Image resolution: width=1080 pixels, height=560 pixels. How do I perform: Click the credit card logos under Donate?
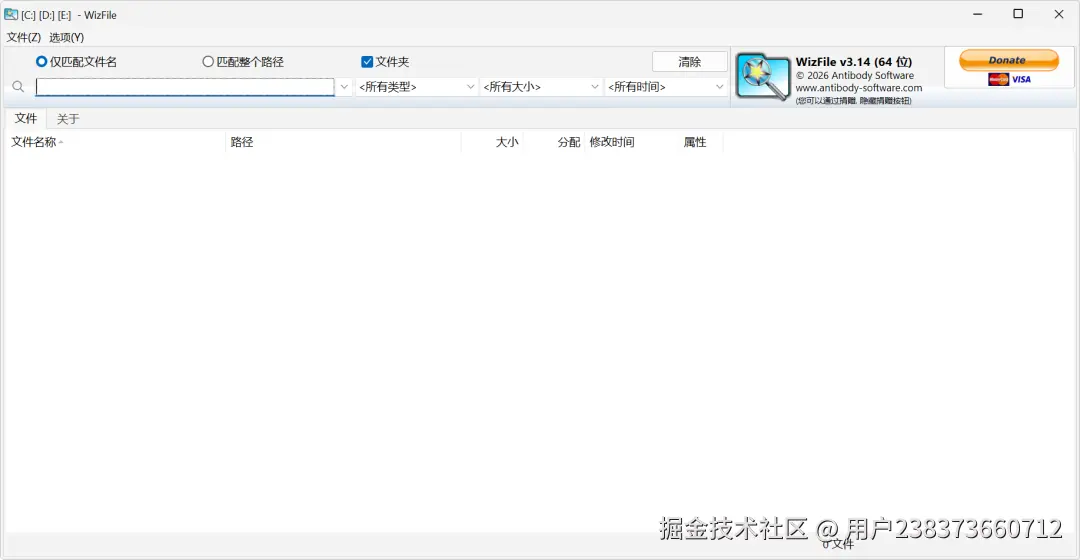pyautogui.click(x=1009, y=79)
